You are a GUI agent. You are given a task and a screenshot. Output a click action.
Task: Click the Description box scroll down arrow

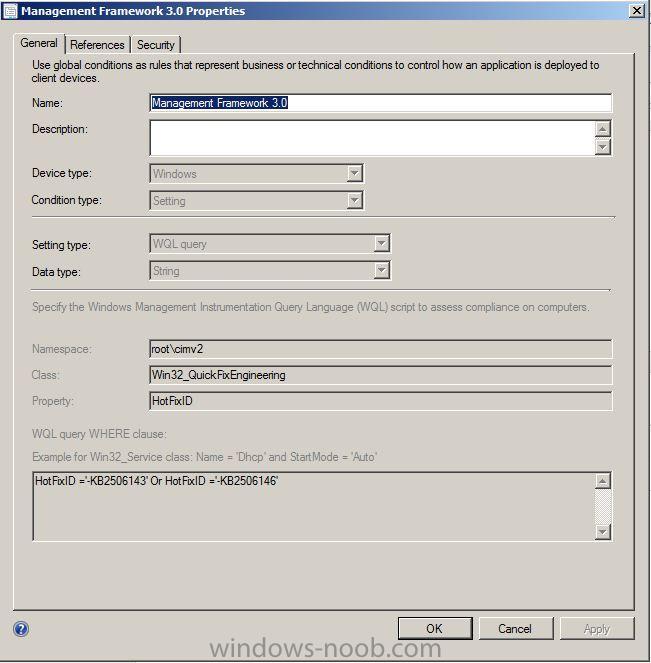pyautogui.click(x=603, y=147)
